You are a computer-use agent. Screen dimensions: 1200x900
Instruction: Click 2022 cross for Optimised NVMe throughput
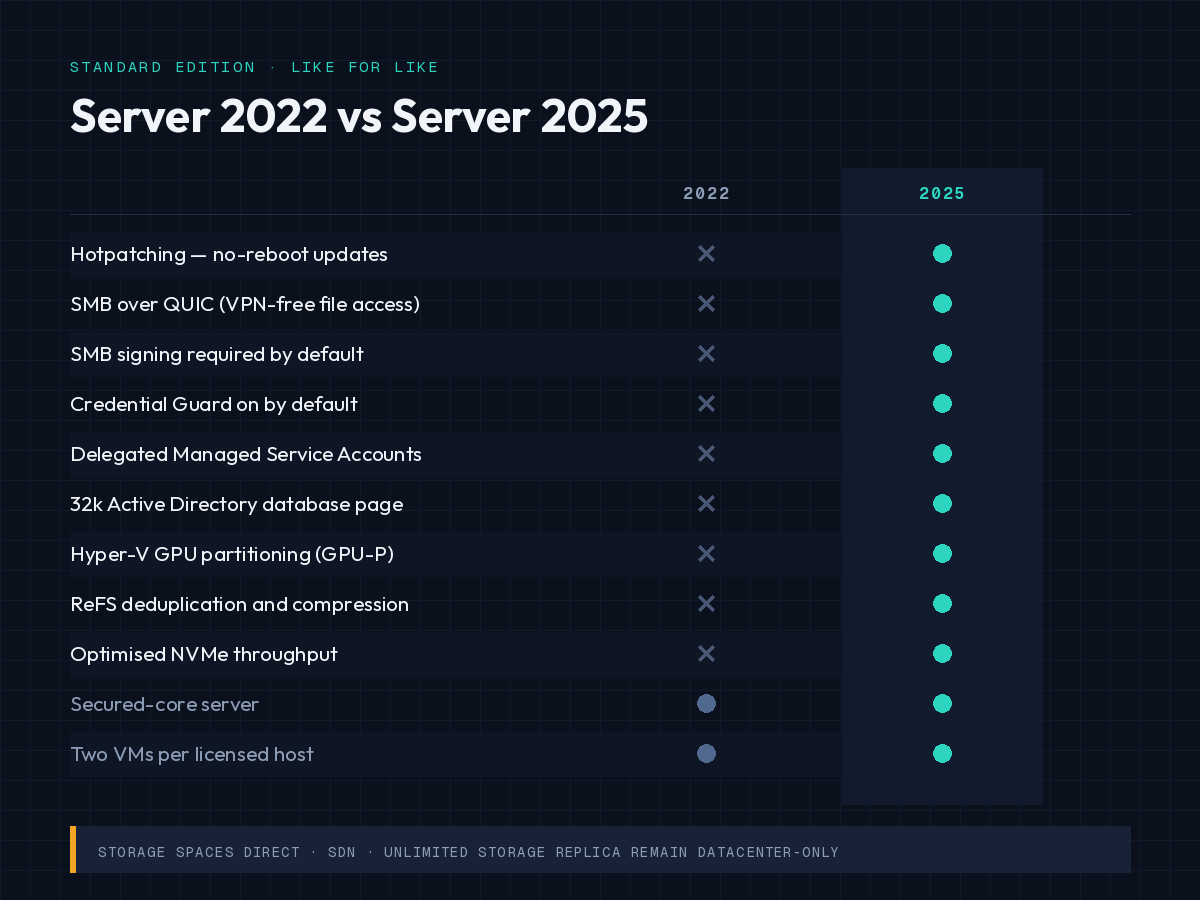point(706,654)
